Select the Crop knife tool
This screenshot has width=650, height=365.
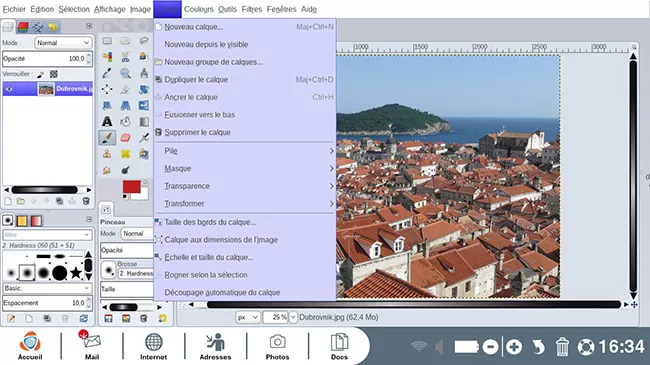pos(125,89)
